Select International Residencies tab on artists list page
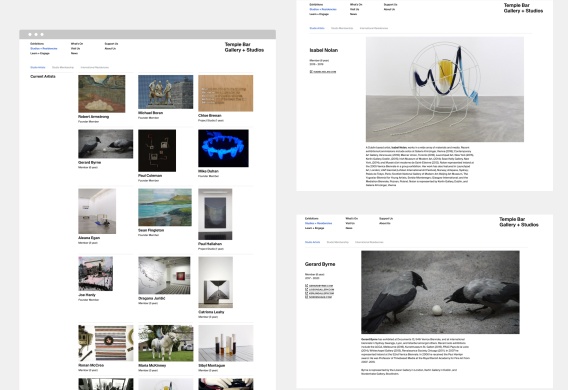This screenshot has width=568, height=390. pyautogui.click(x=95, y=67)
